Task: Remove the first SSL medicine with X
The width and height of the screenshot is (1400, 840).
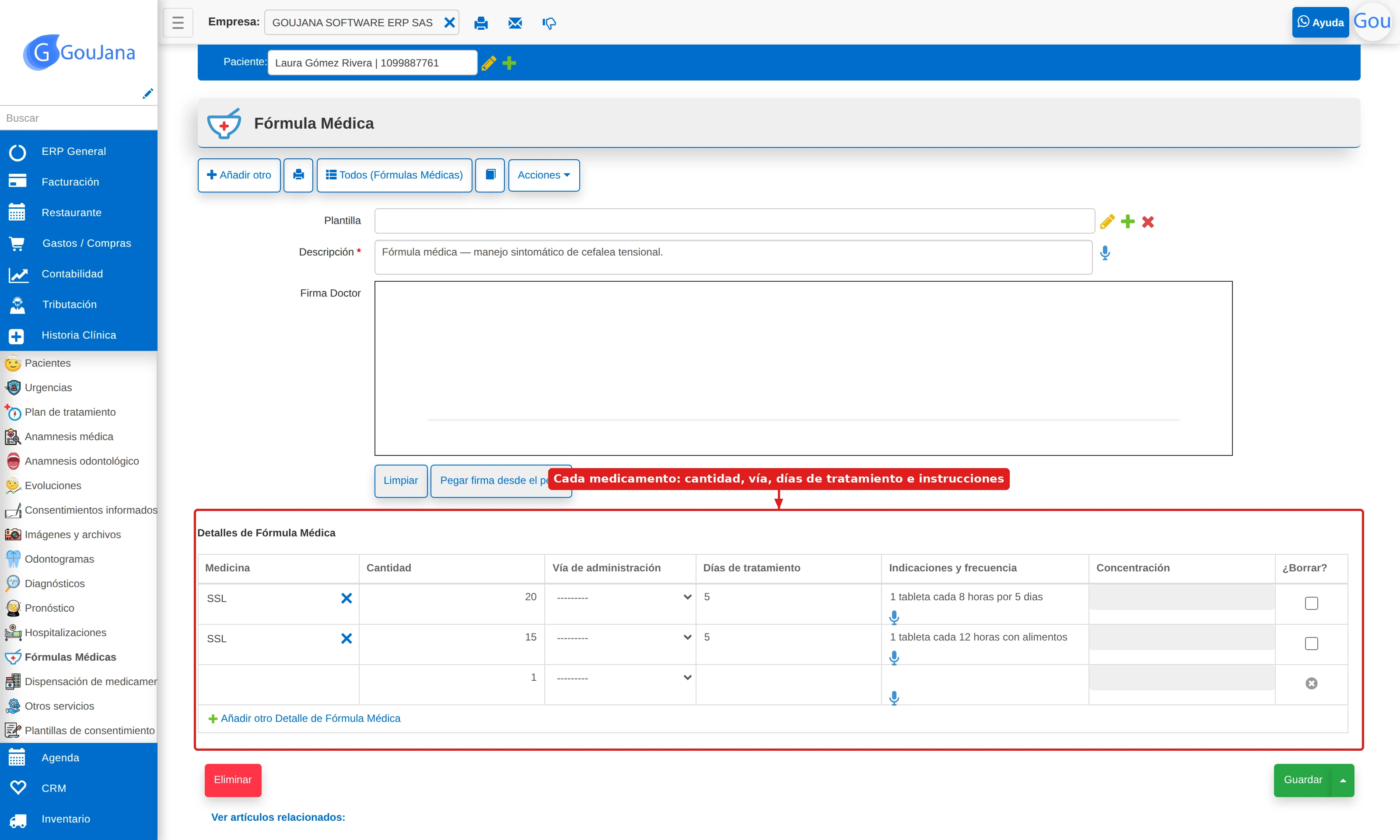Action: pos(346,598)
